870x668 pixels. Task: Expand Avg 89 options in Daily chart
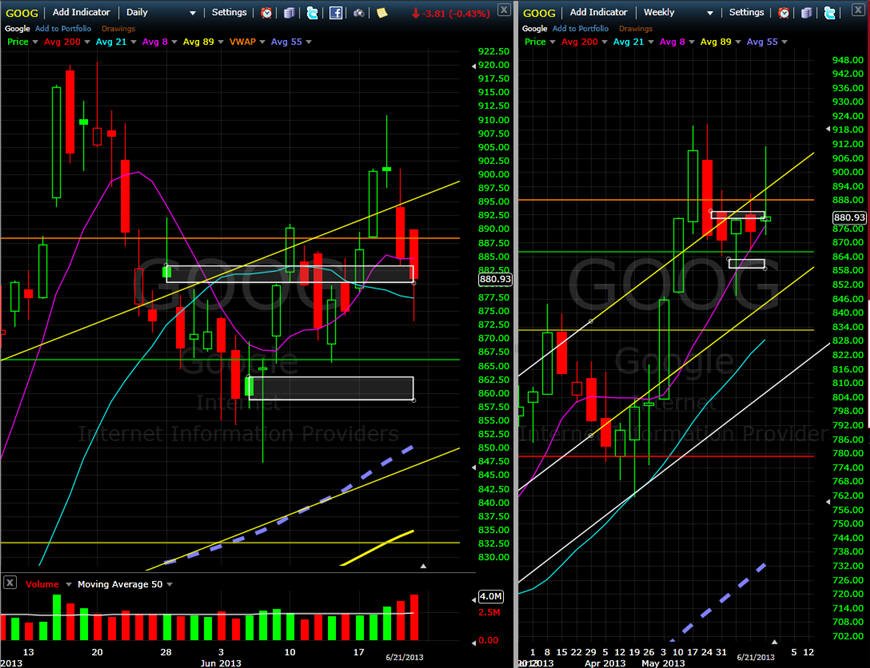(220, 42)
